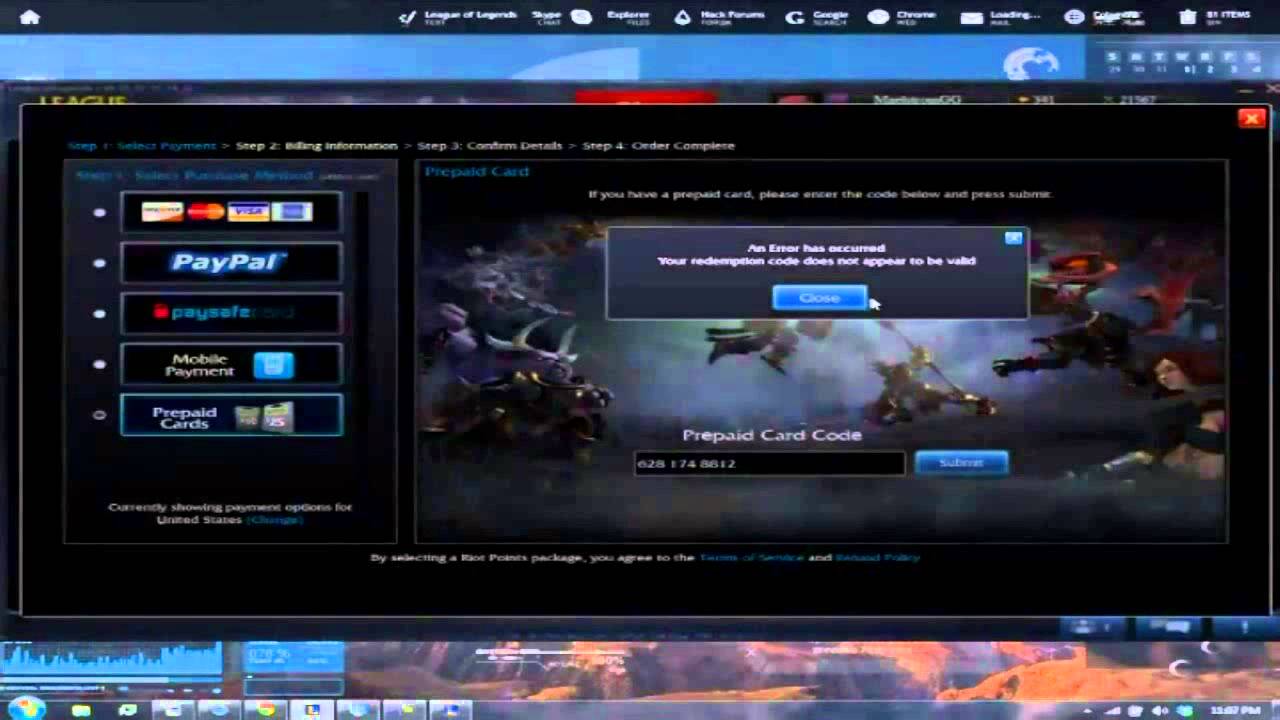Submit the prepaid card code
Viewport: 1280px width, 720px height.
(961, 463)
